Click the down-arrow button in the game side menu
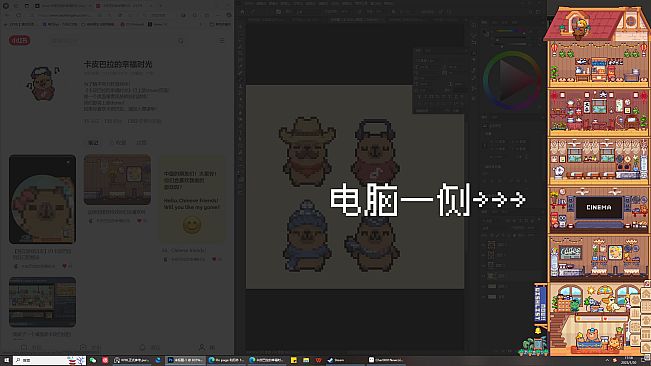Image resolution: width=651 pixels, height=366 pixels. click(x=635, y=340)
